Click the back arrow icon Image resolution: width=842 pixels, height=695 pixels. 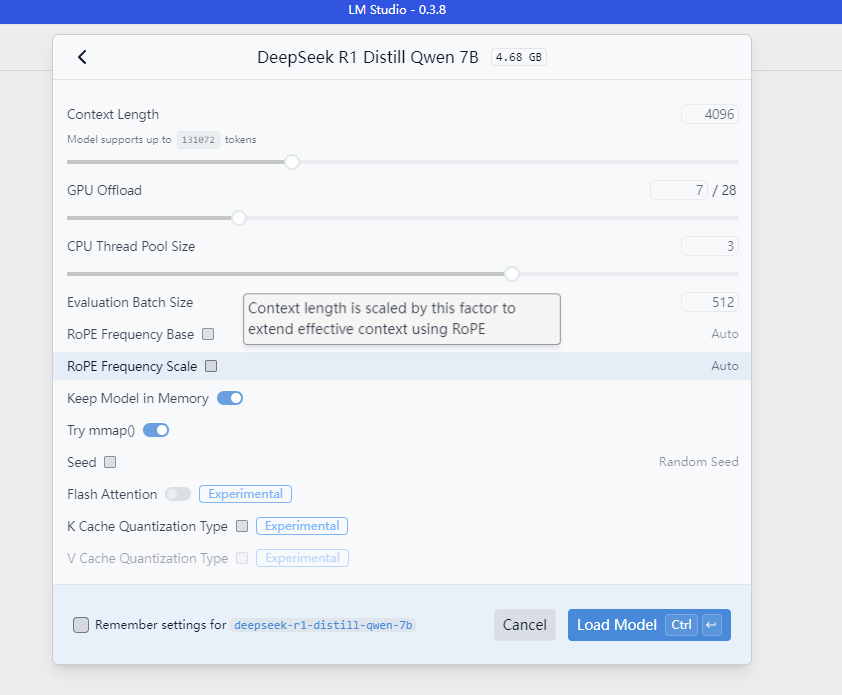[82, 57]
